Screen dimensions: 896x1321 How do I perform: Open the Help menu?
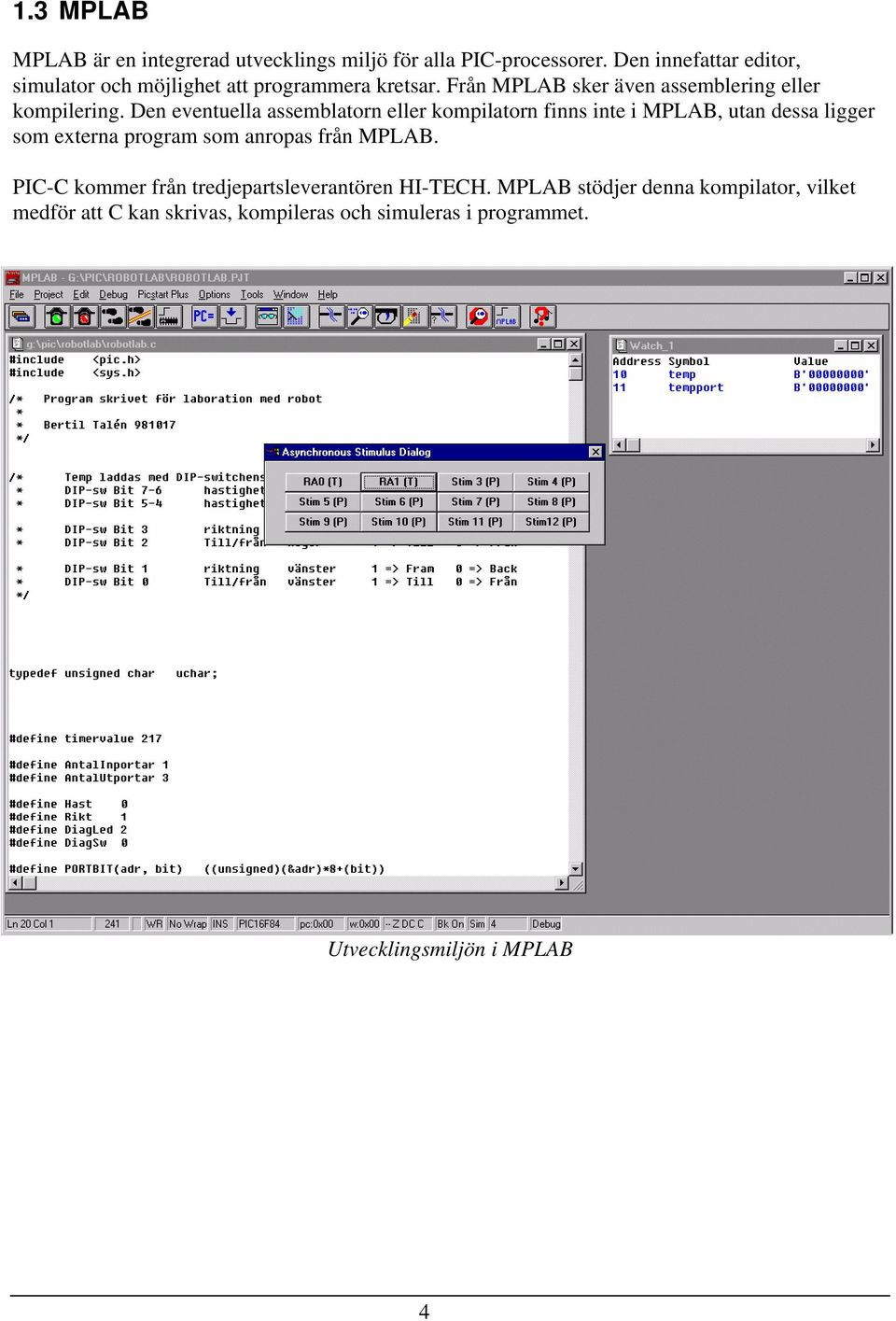click(328, 295)
